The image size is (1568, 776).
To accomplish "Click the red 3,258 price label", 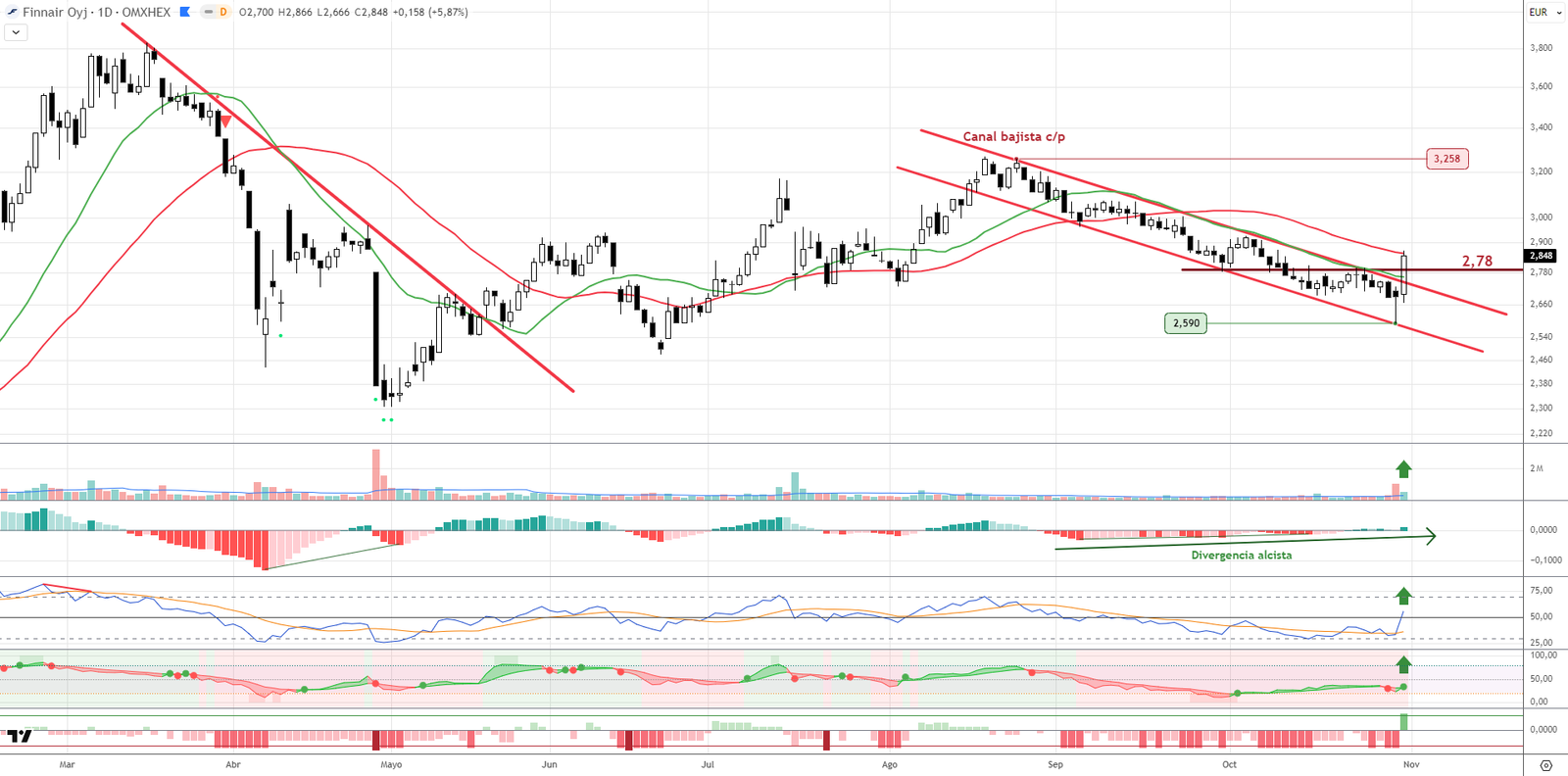I will point(1446,159).
